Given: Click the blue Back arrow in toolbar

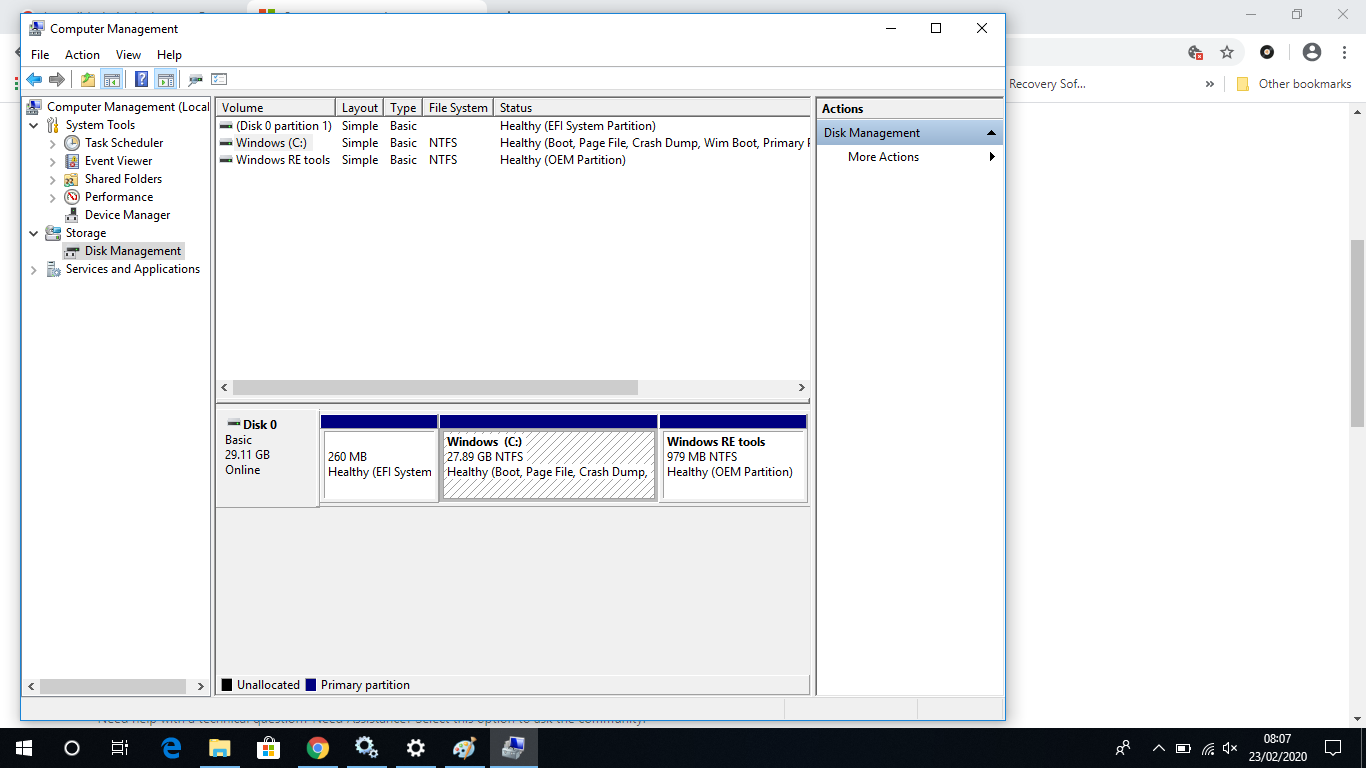Looking at the screenshot, I should coord(34,79).
